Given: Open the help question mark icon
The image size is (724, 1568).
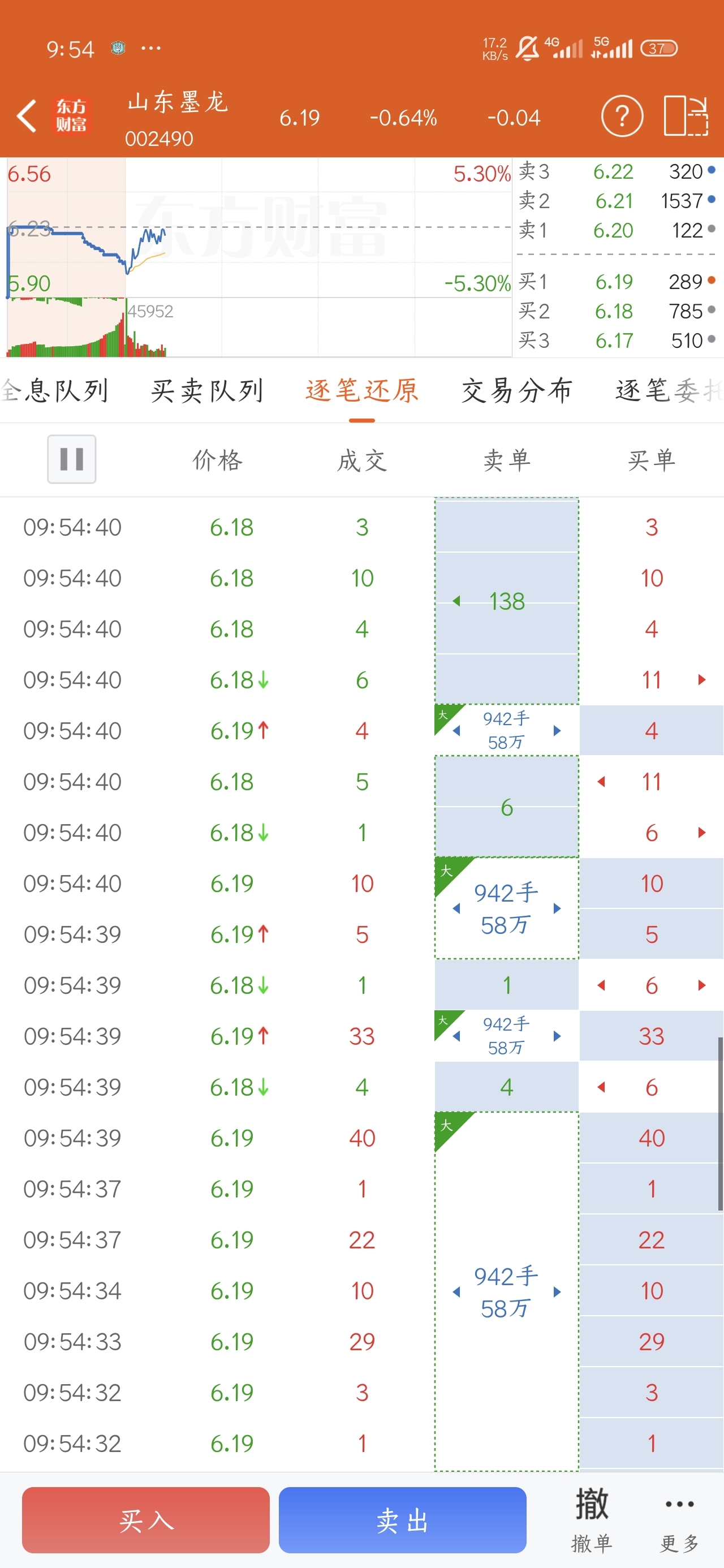Looking at the screenshot, I should click(x=622, y=115).
